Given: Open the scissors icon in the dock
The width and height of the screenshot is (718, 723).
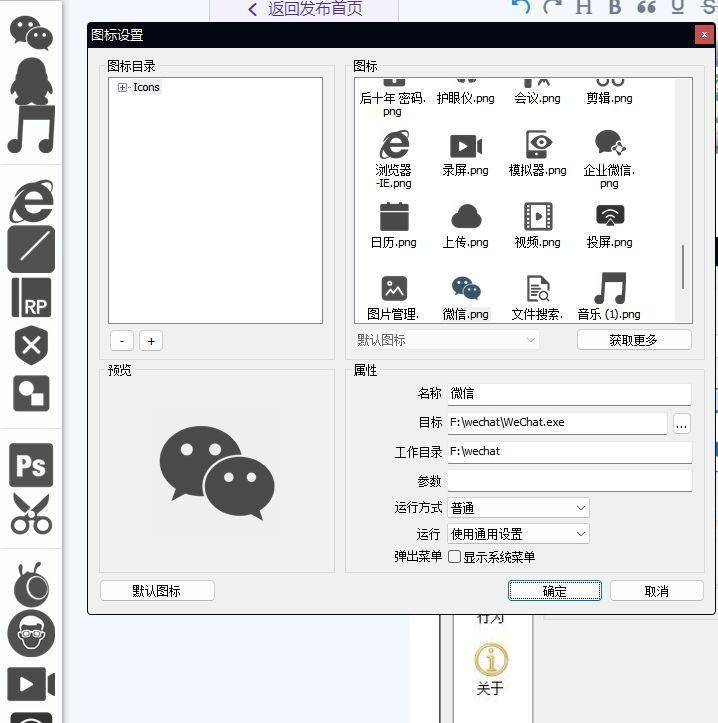Looking at the screenshot, I should (x=31, y=513).
